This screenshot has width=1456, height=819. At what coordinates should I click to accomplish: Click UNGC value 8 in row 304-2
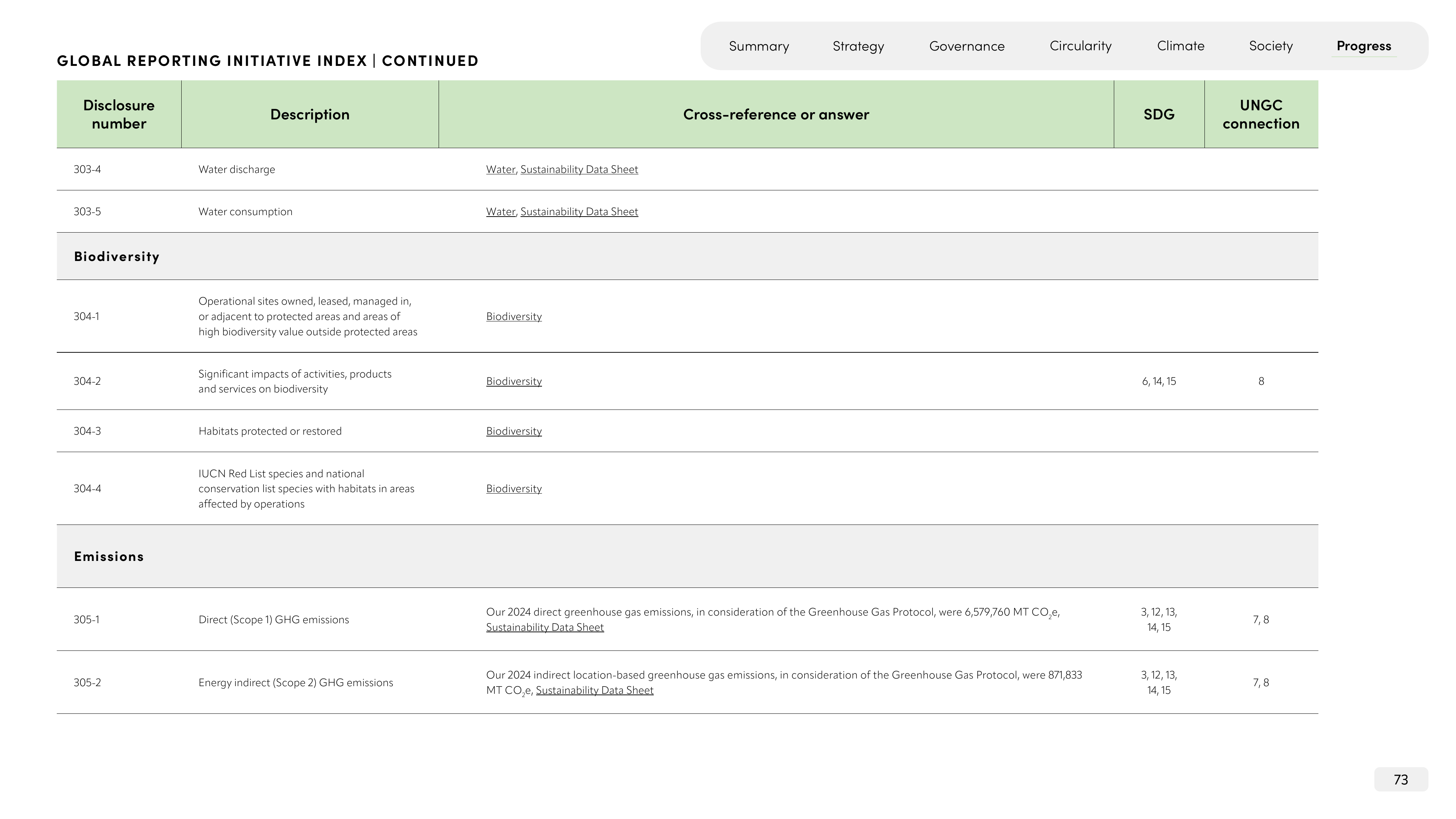point(1261,381)
